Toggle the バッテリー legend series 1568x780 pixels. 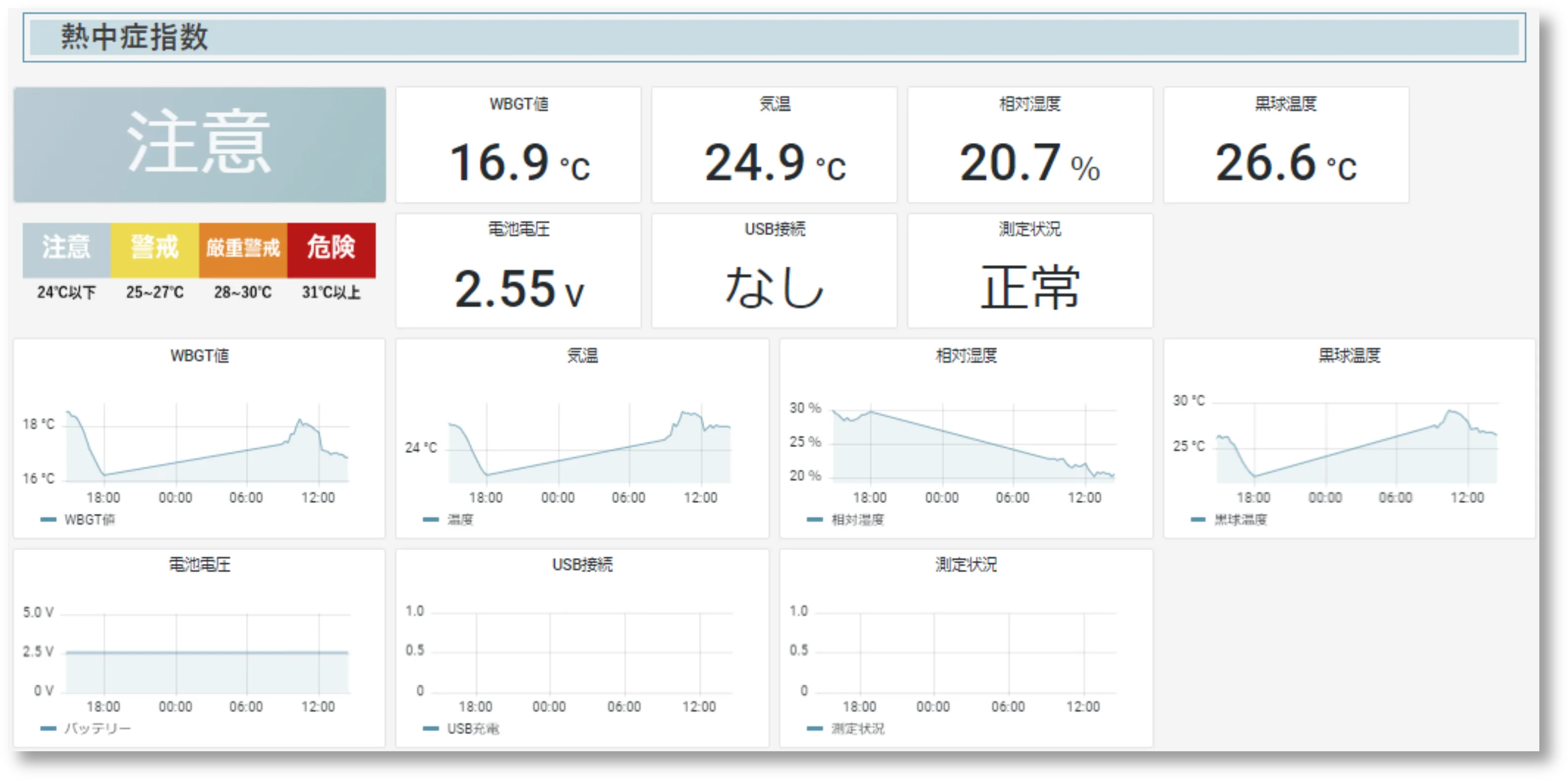coord(86,729)
